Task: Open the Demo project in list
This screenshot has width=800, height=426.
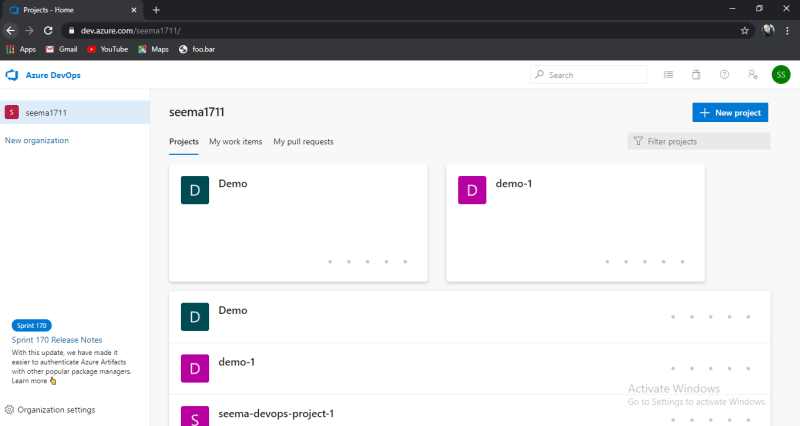Action: click(x=469, y=317)
